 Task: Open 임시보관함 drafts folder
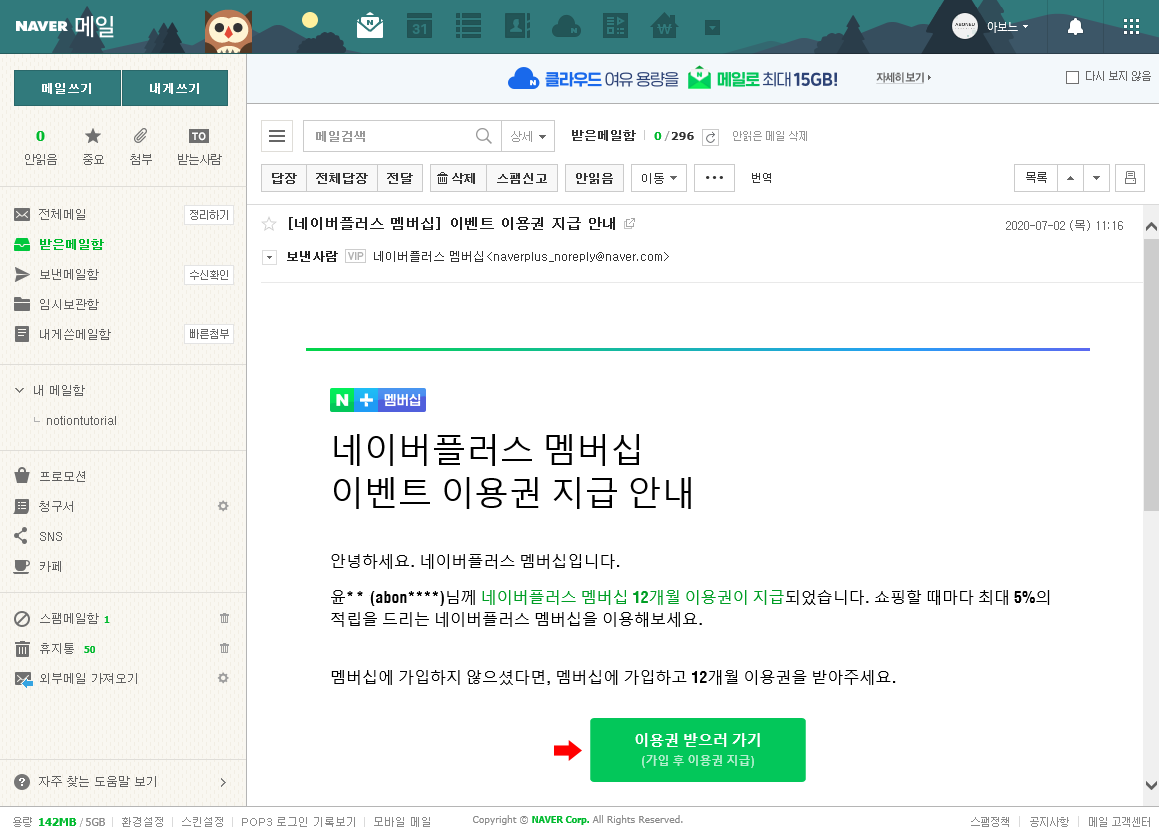click(69, 304)
